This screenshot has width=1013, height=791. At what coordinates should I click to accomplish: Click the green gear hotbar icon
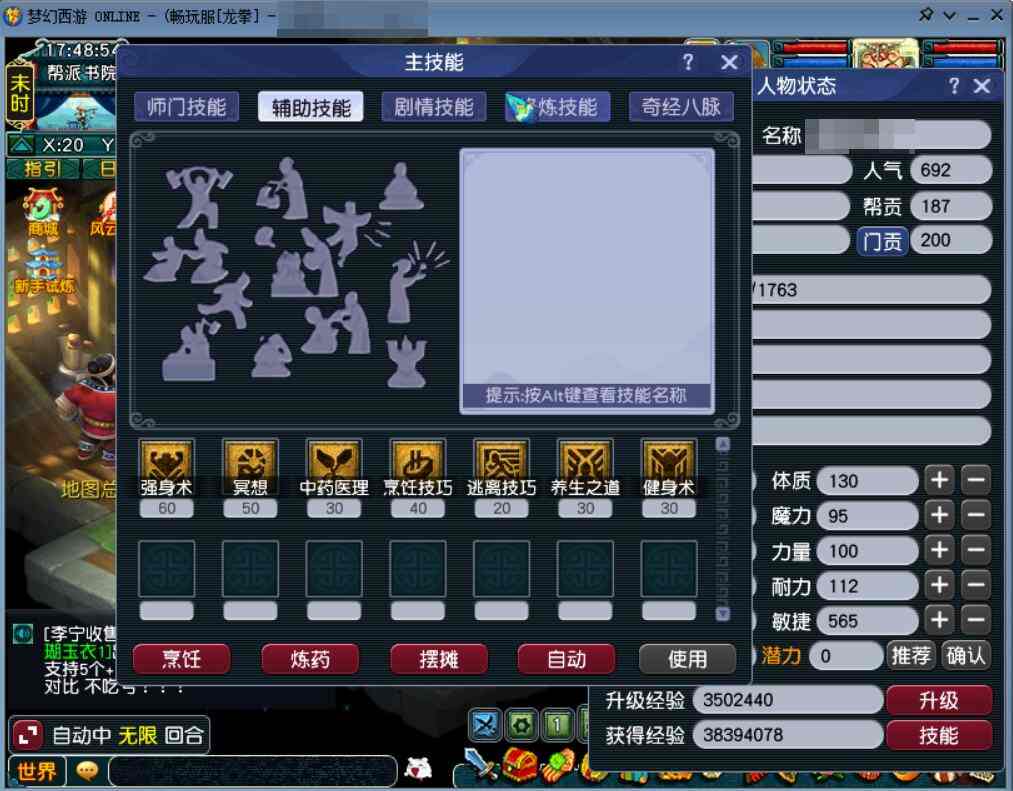coord(521,725)
